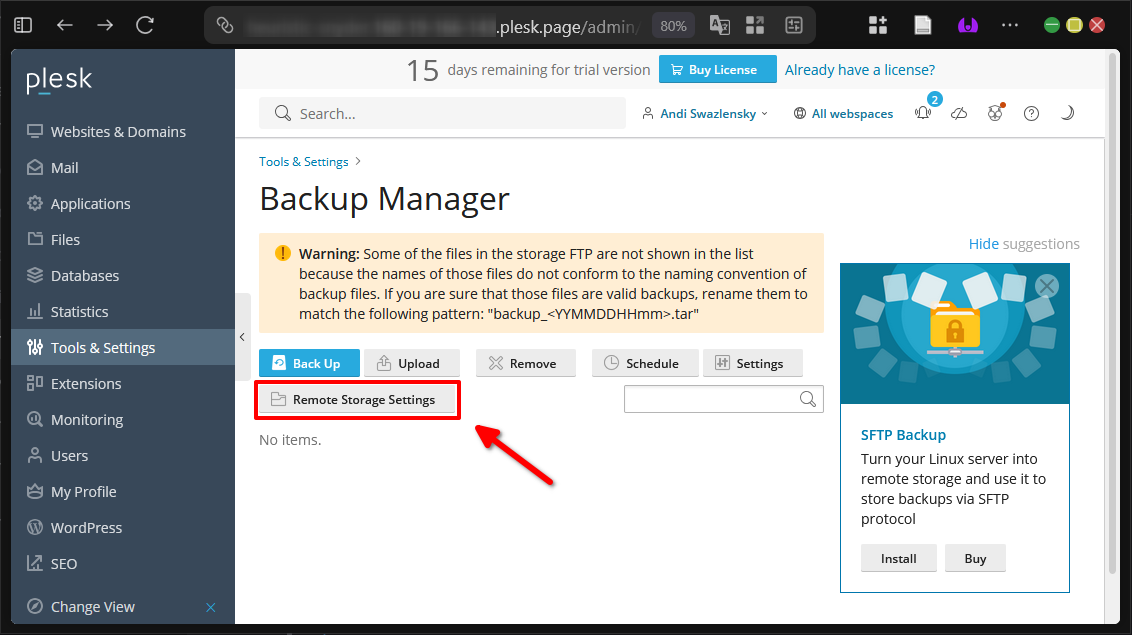Open Remote Storage Settings
Image resolution: width=1132 pixels, height=635 pixels.
357,399
